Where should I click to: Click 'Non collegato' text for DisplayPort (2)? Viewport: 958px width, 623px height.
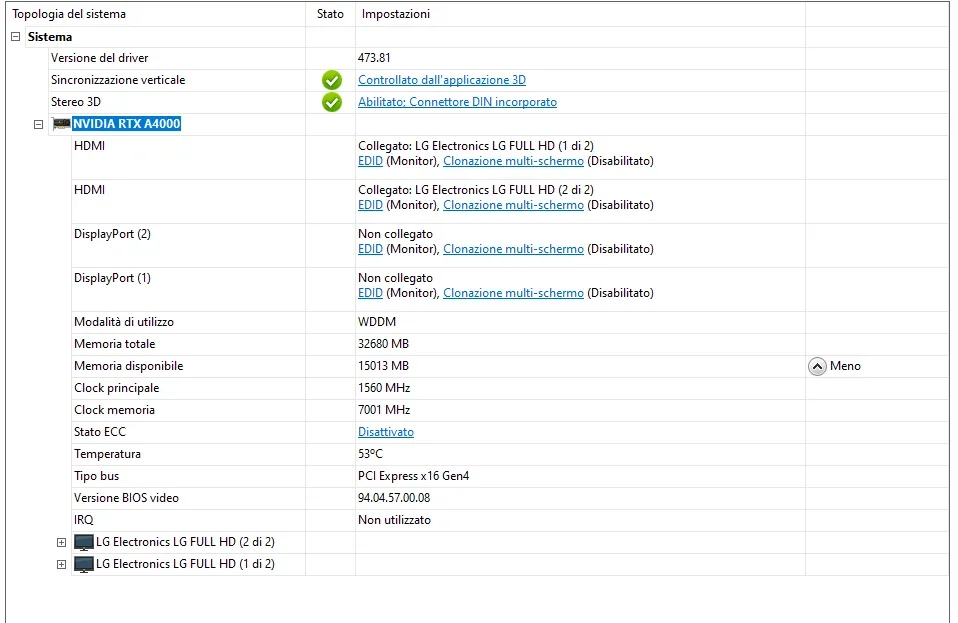[x=395, y=234]
